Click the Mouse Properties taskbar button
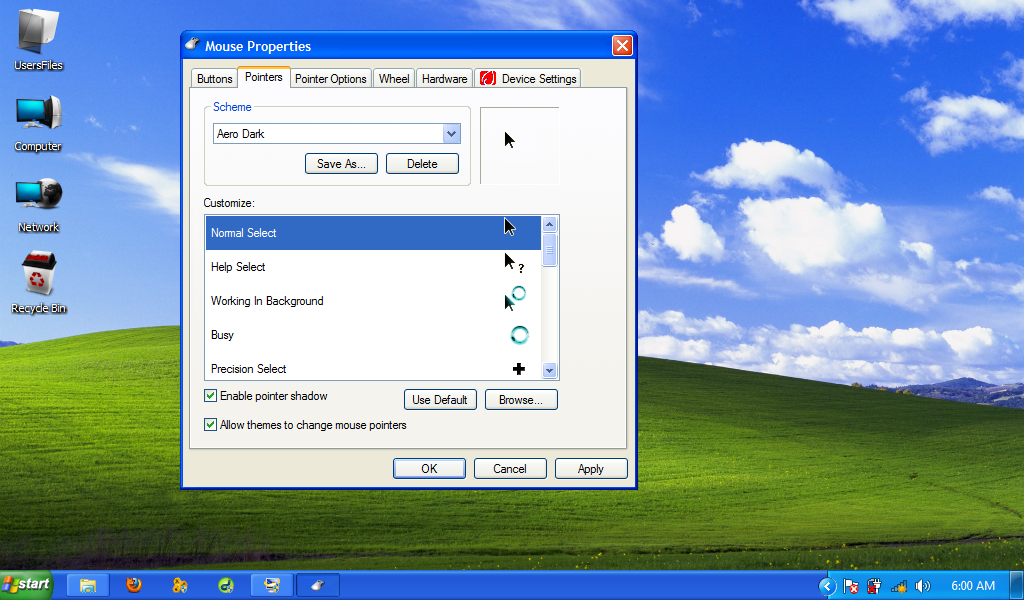Screen dimensions: 1024x600 click(318, 585)
